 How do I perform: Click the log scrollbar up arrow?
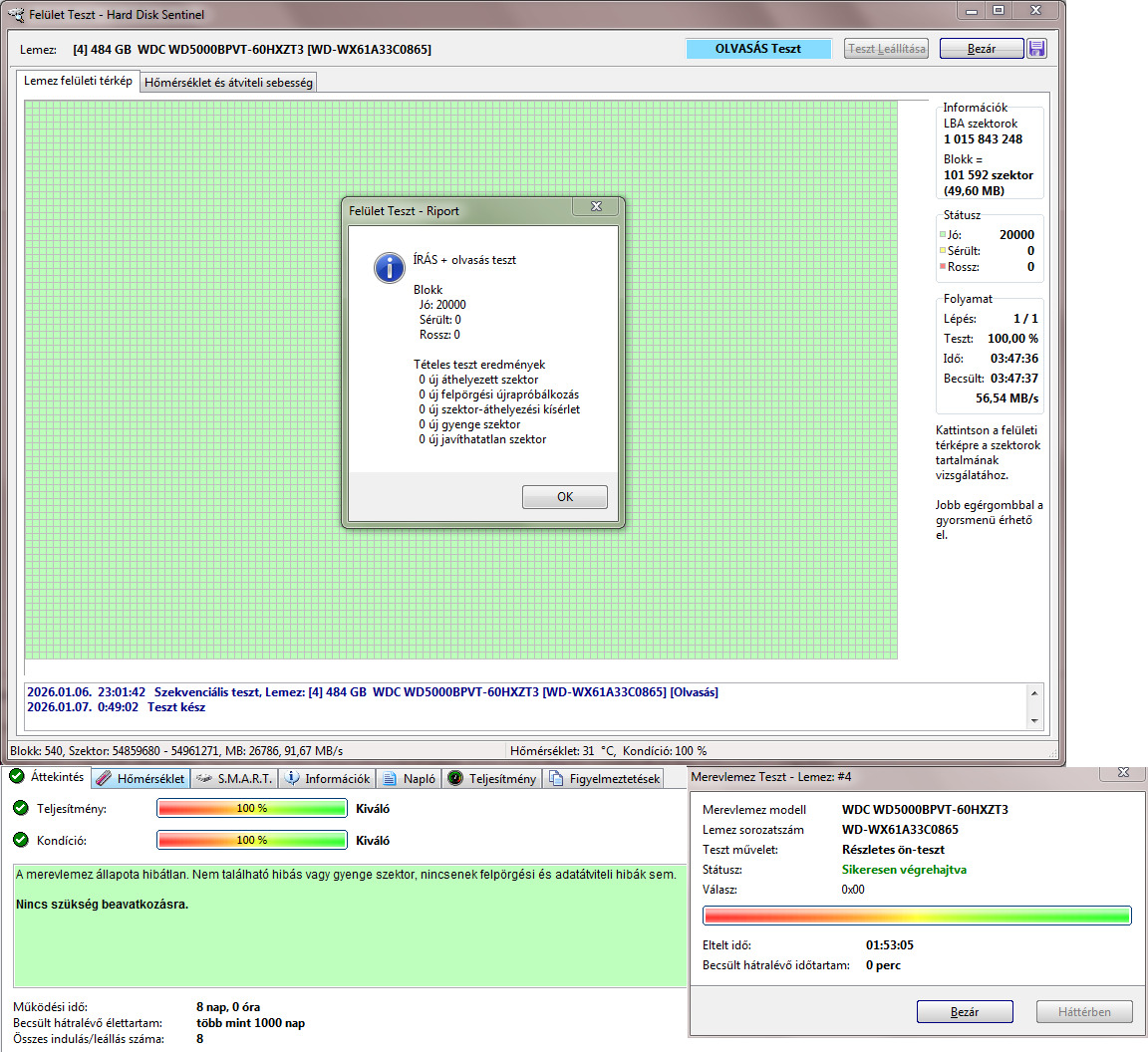point(1034,693)
